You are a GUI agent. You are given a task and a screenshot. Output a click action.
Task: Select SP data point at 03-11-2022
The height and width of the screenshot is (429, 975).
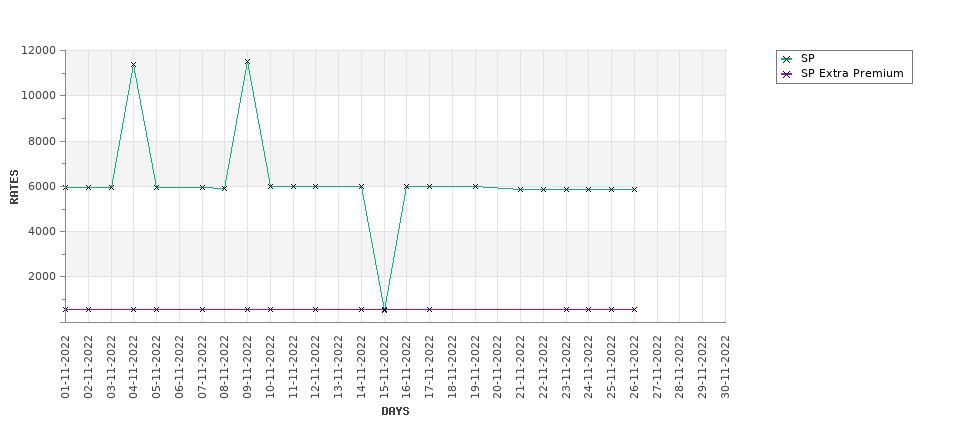click(x=111, y=187)
